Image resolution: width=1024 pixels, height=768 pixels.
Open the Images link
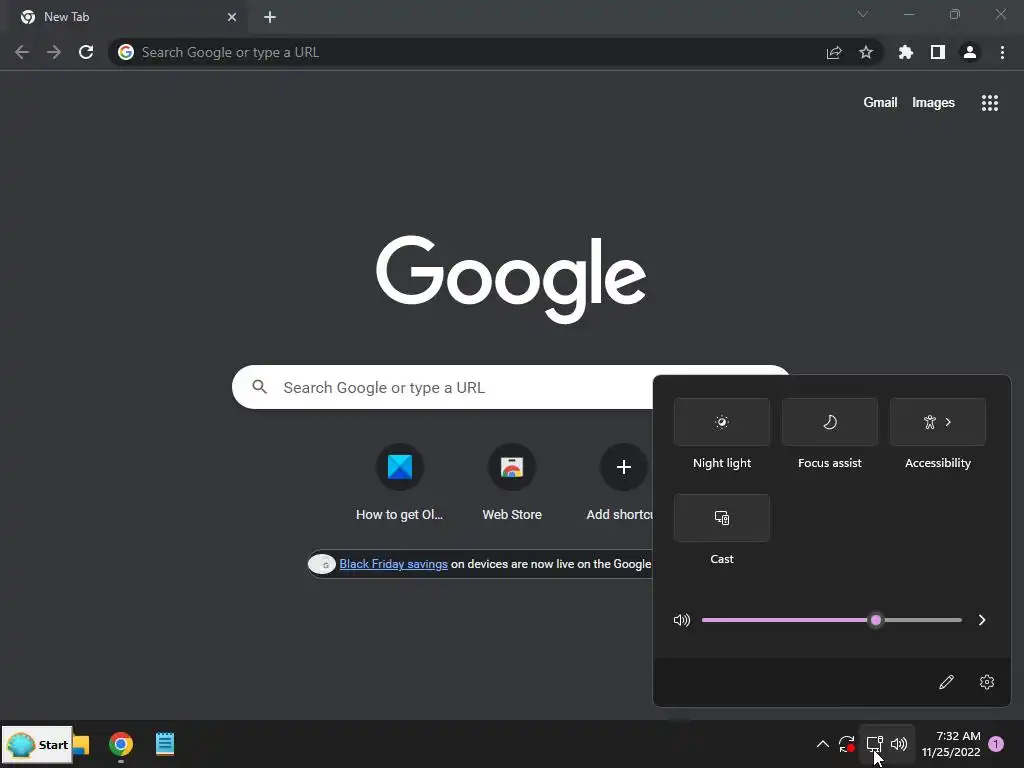coord(933,103)
